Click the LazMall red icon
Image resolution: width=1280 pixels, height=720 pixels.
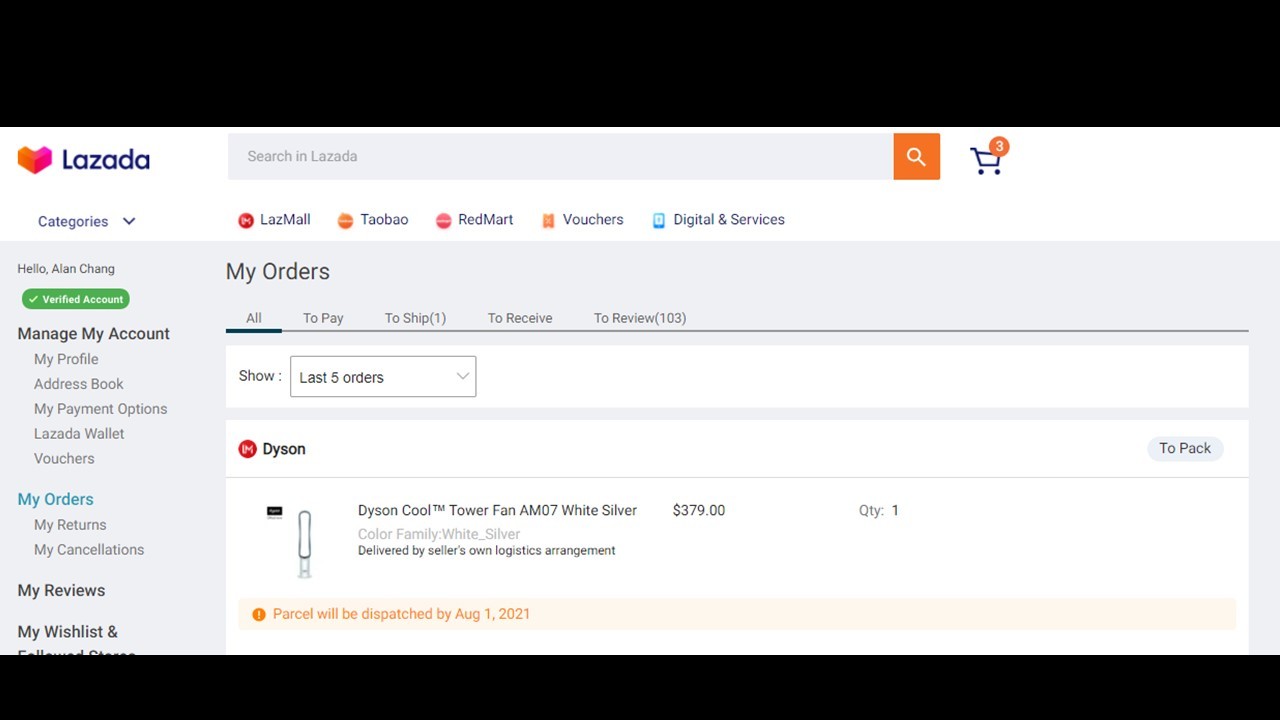tap(246, 221)
